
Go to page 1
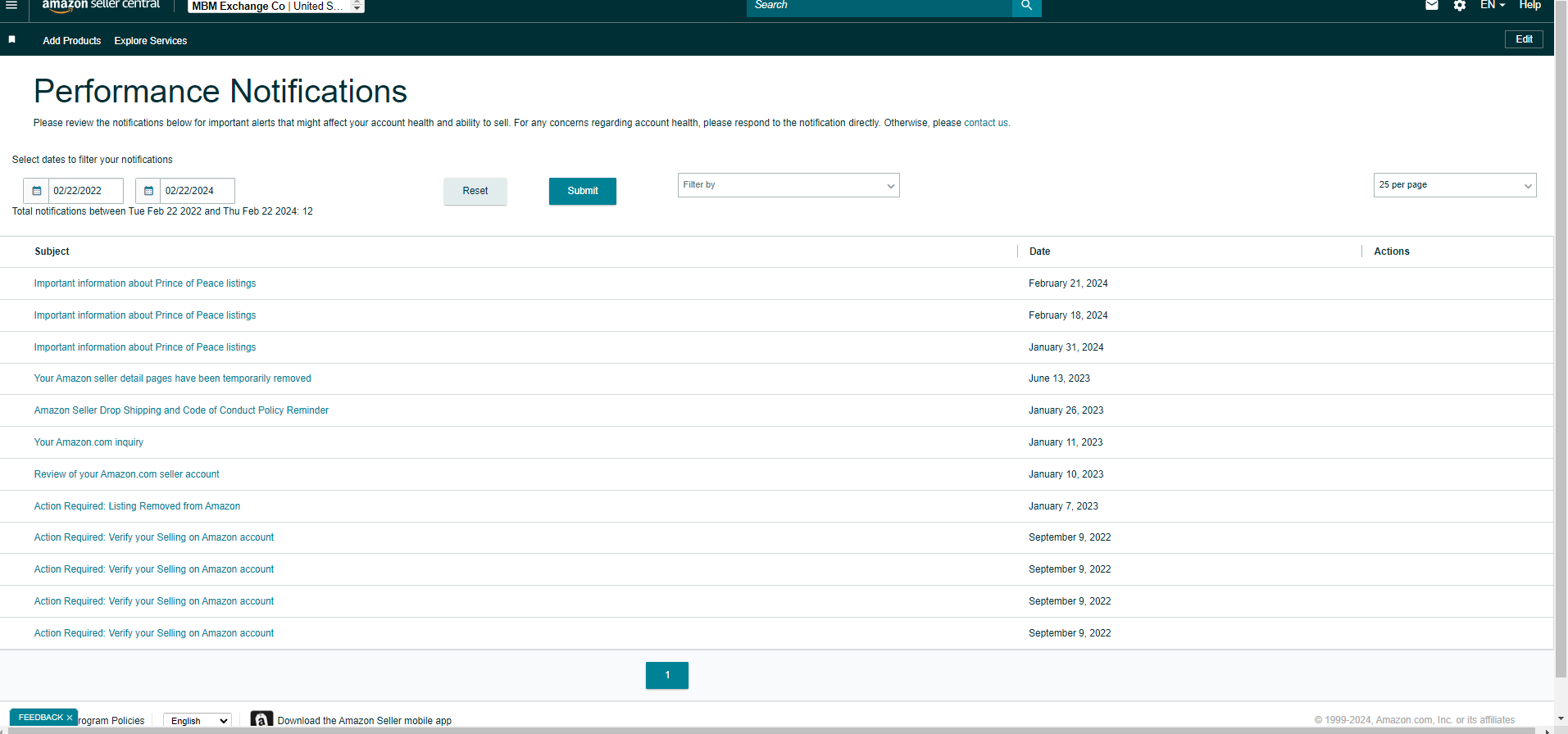click(667, 675)
